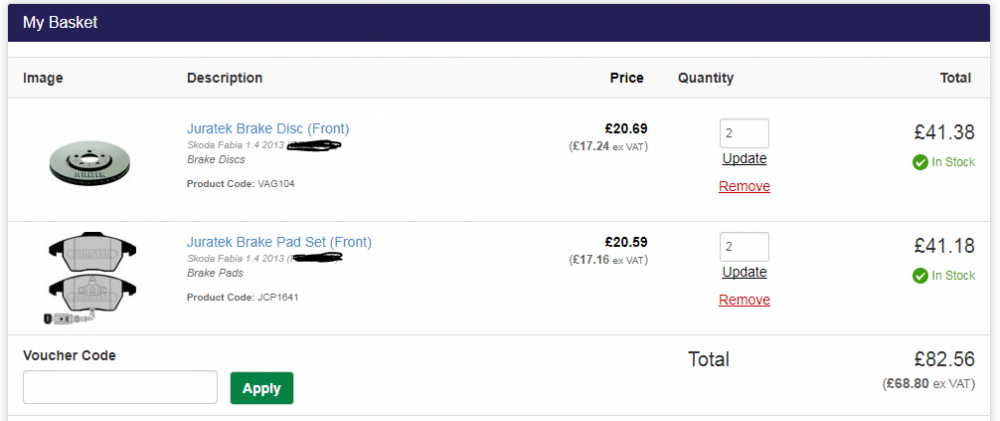Focus the brake pad set quantity field
Image resolution: width=1000 pixels, height=421 pixels.
(x=744, y=247)
